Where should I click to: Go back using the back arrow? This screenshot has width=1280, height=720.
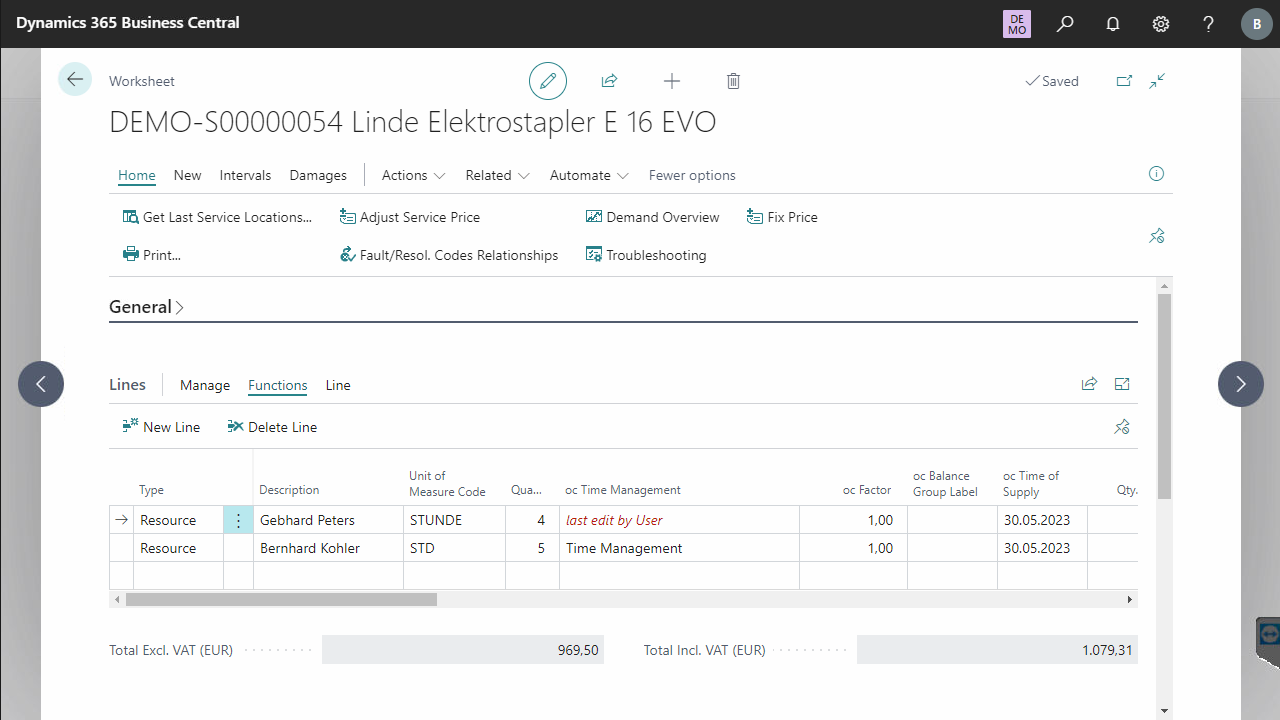[75, 80]
